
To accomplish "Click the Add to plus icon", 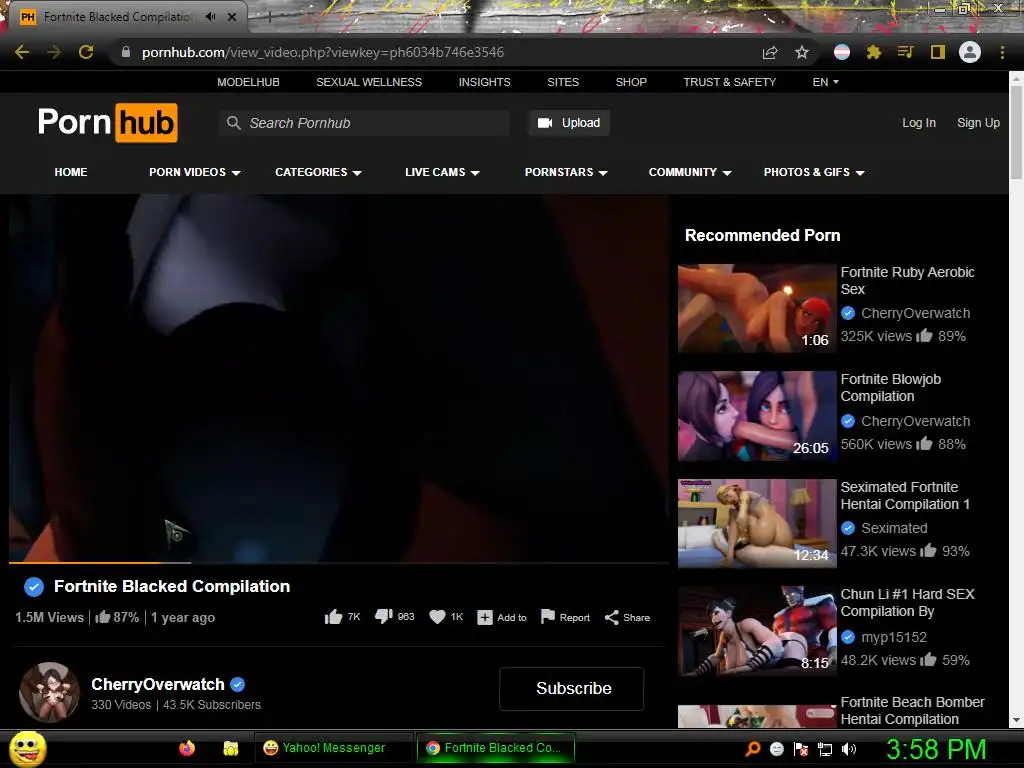I will click(x=485, y=617).
